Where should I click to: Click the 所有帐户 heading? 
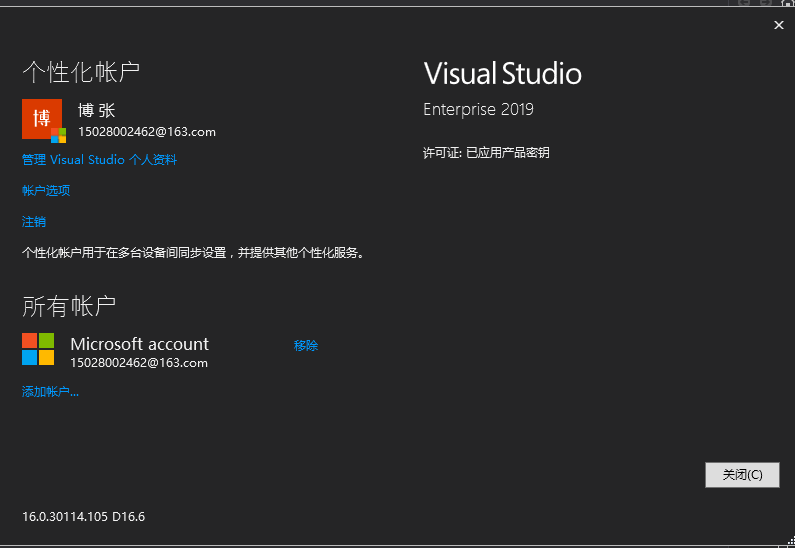click(69, 306)
